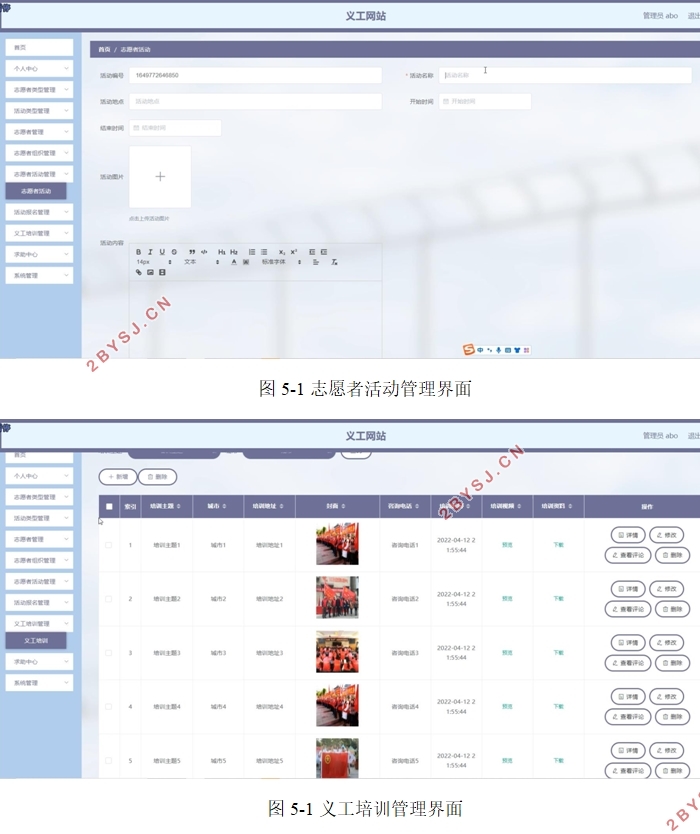Sort the table by the 城市 column
The width and height of the screenshot is (700, 834).
(224, 506)
